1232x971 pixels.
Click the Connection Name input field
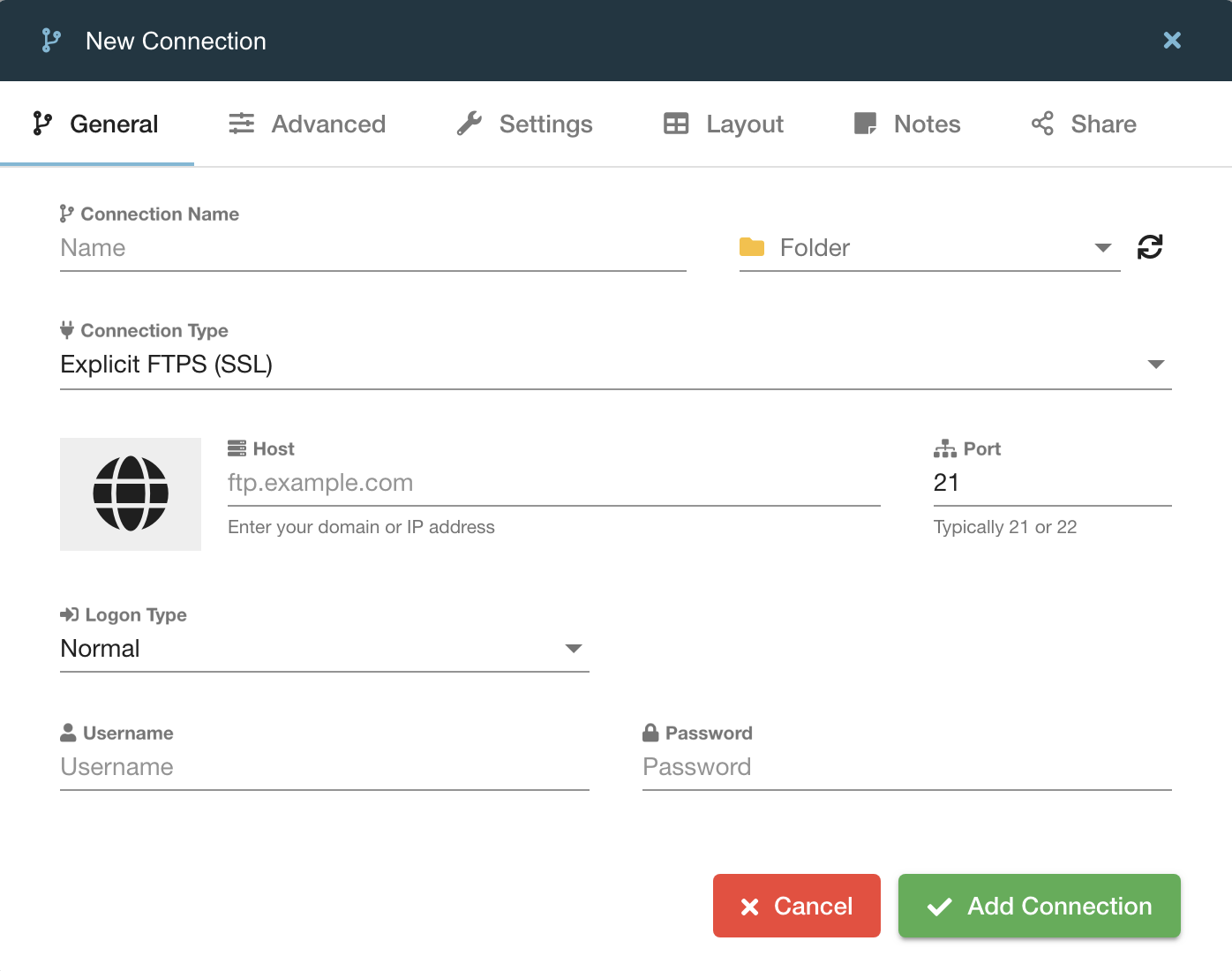tap(373, 248)
